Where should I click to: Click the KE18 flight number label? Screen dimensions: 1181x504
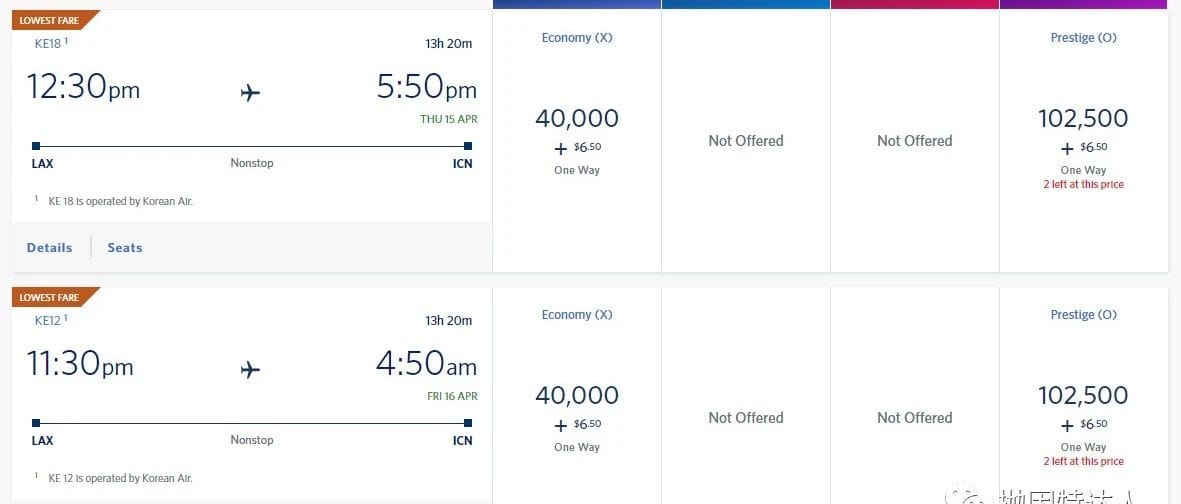pyautogui.click(x=48, y=44)
